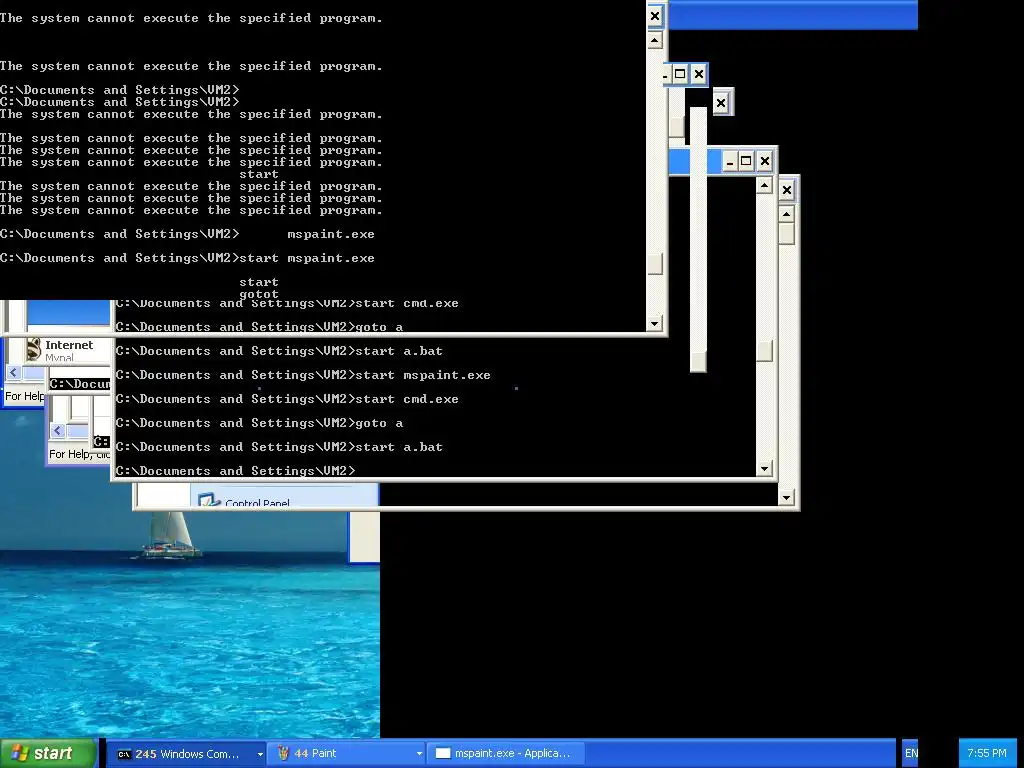Click the scroll-up arrow of the front error cmd window

point(655,40)
